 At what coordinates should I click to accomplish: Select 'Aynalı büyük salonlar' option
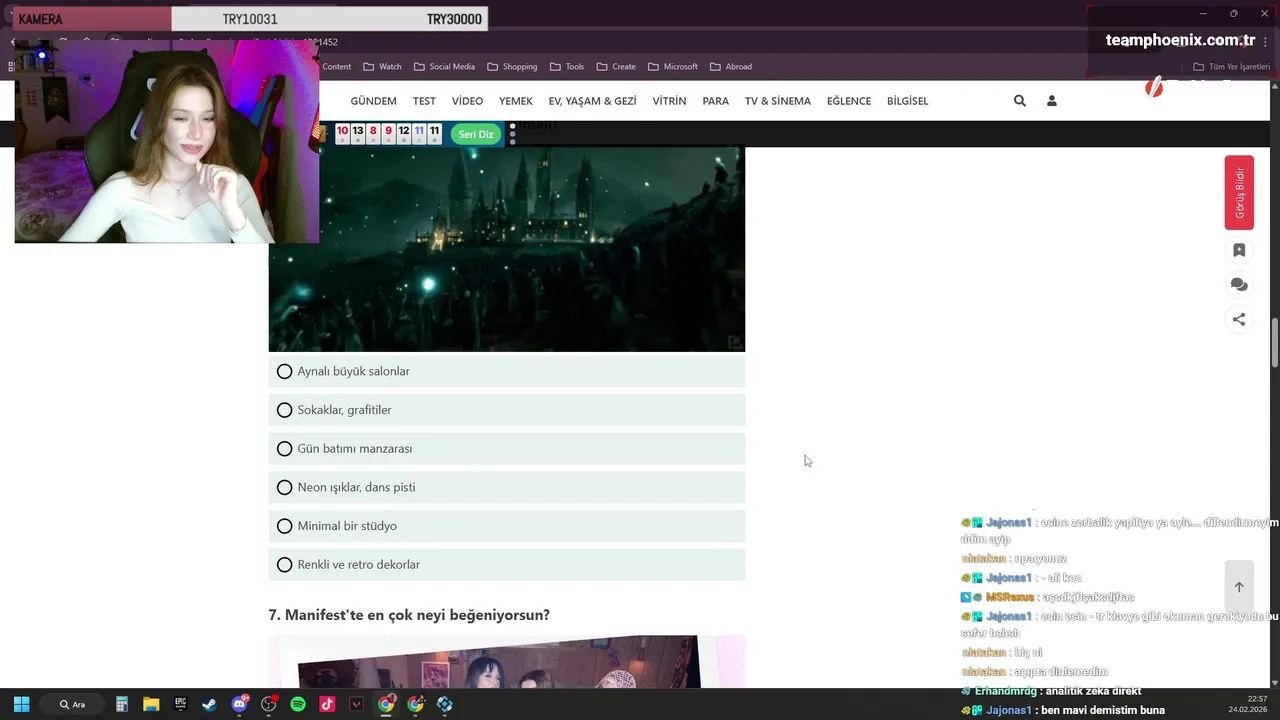coord(507,371)
